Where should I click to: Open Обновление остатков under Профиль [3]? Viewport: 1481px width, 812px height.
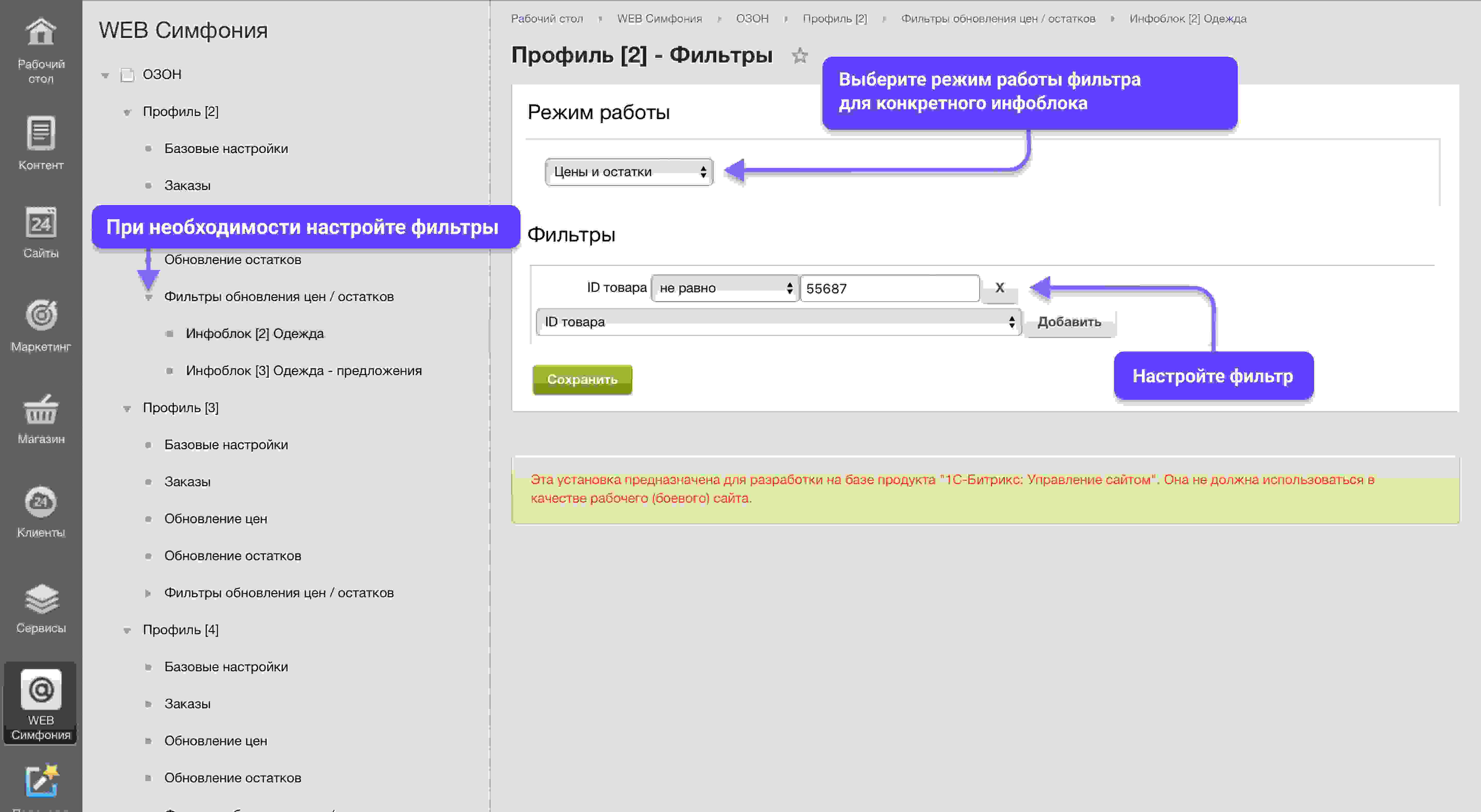[233, 556]
